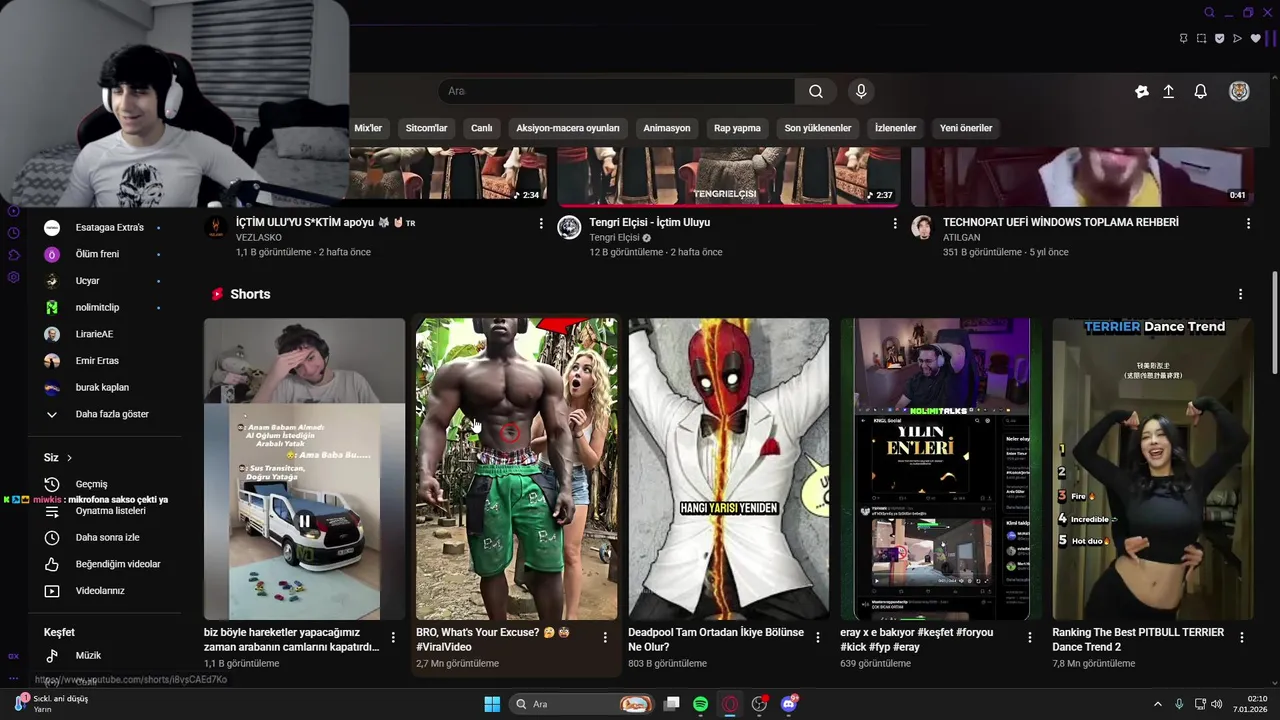Open Müzik under Keşfet
Screen dimensions: 1280x720
click(x=88, y=656)
